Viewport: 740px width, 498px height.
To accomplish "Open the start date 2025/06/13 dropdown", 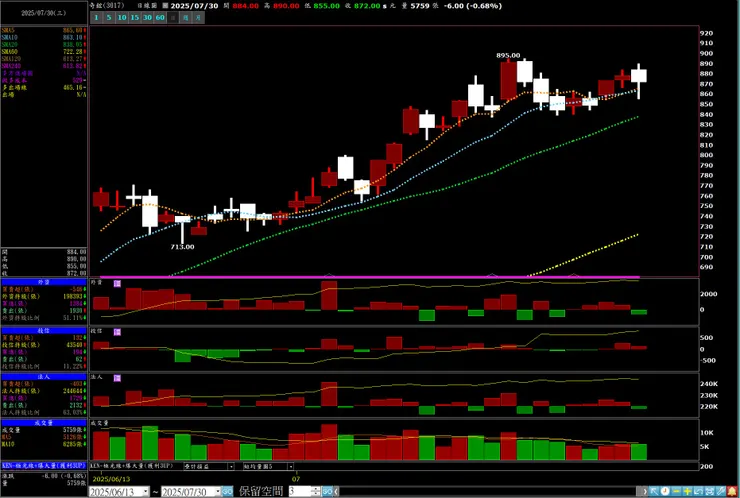I will (x=145, y=491).
